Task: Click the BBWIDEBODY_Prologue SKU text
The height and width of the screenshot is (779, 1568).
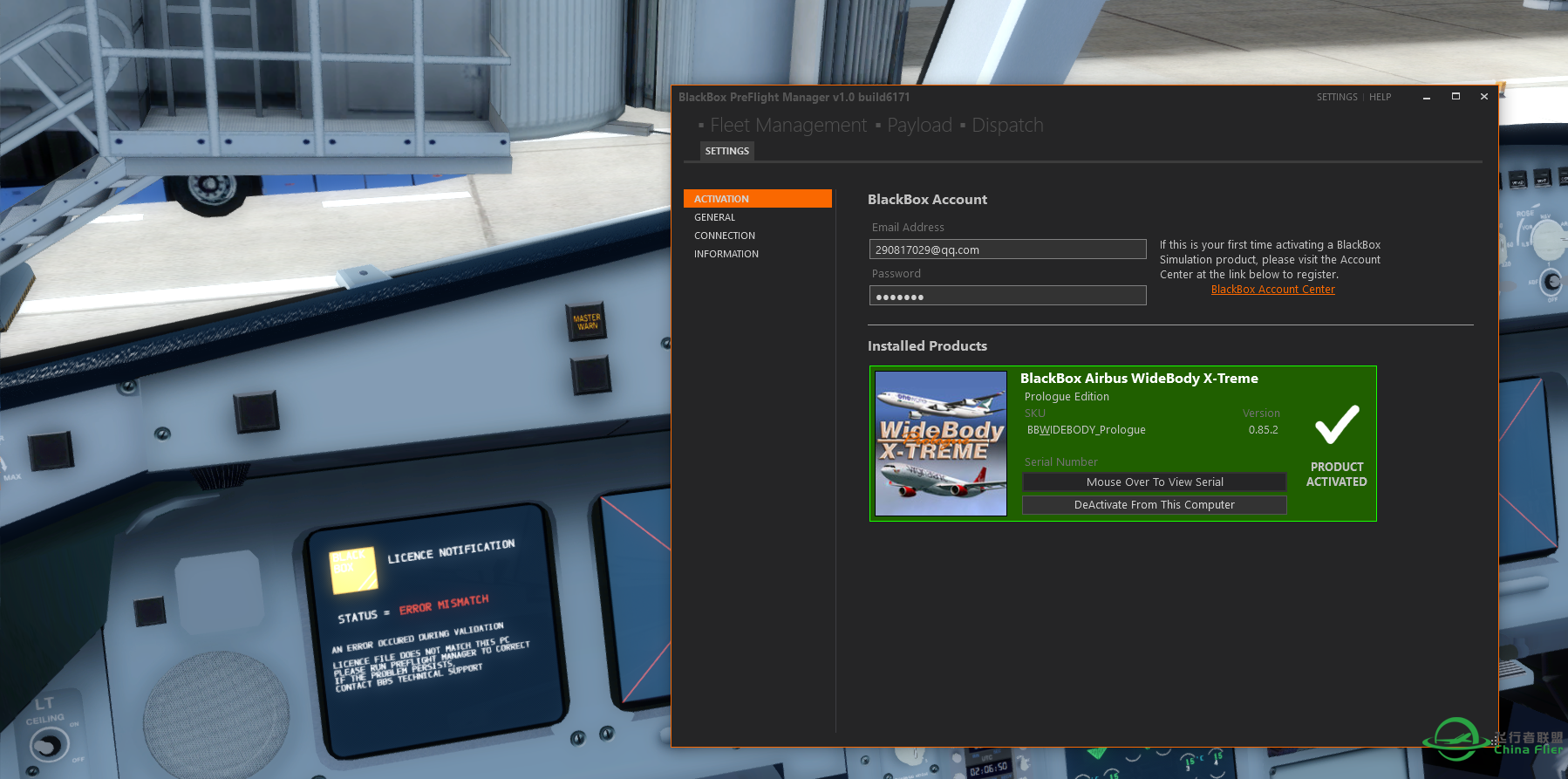Action: (x=1086, y=430)
